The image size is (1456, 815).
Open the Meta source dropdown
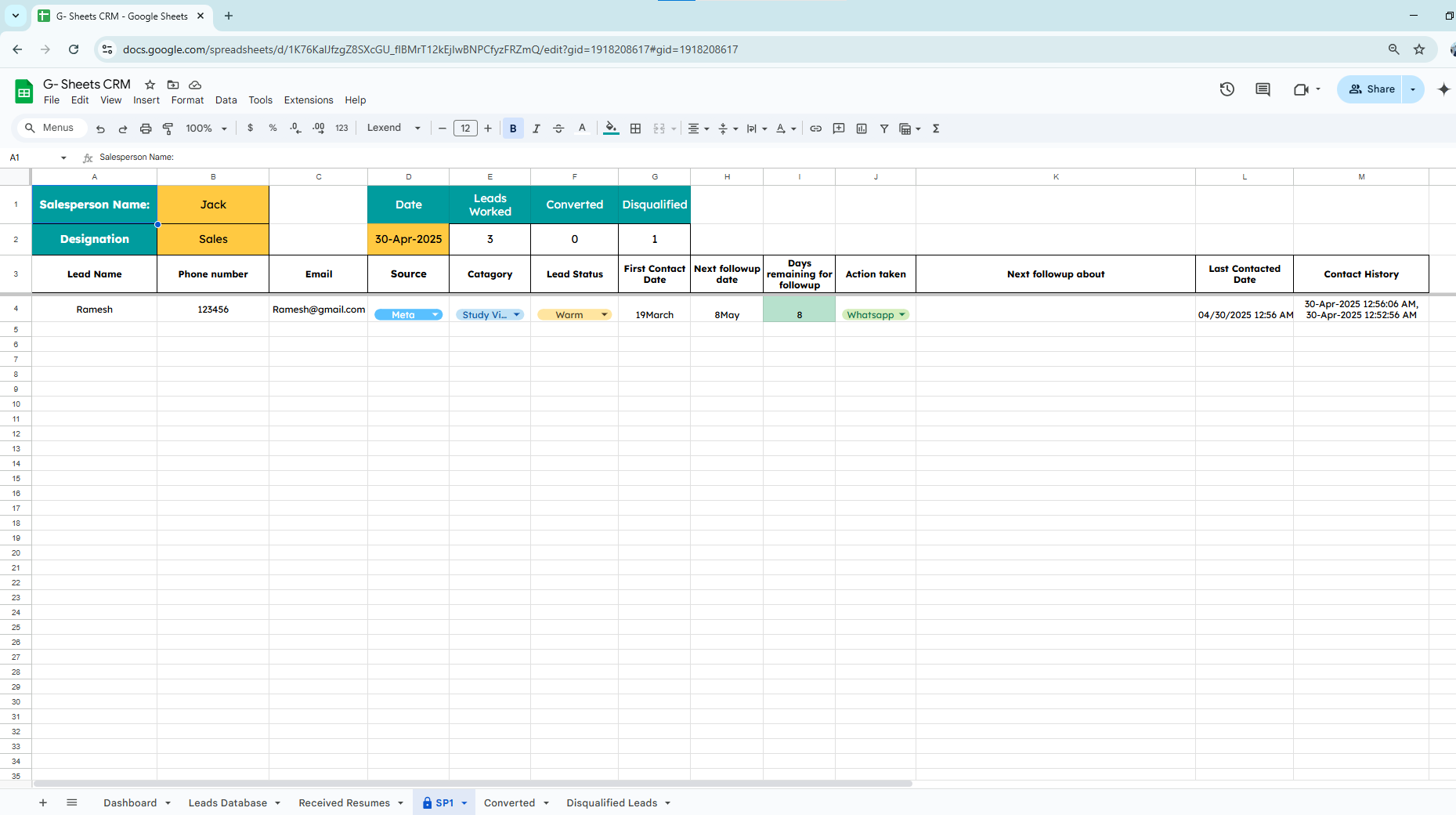435,315
